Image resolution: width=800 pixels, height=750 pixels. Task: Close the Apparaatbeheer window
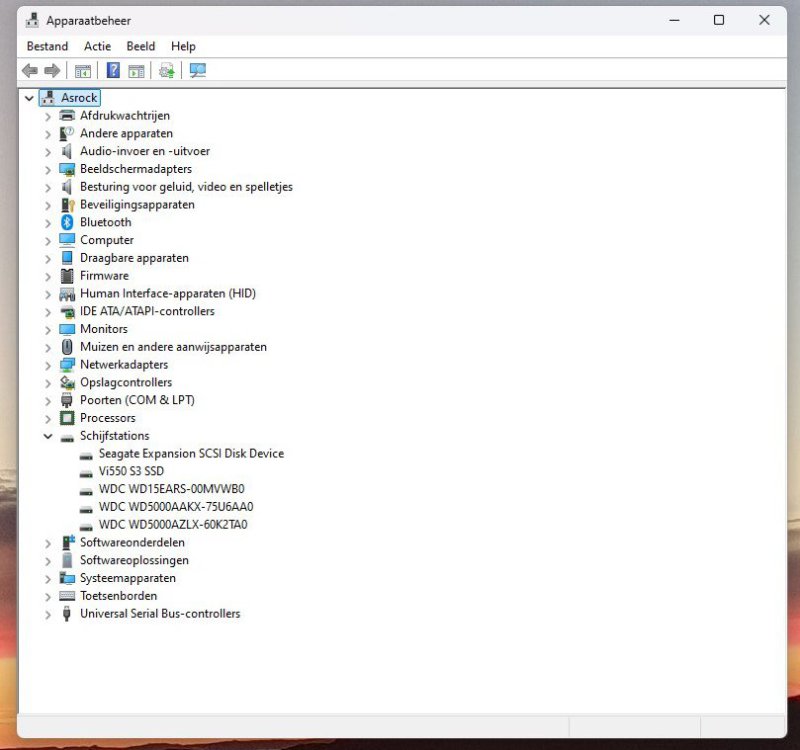pos(764,20)
